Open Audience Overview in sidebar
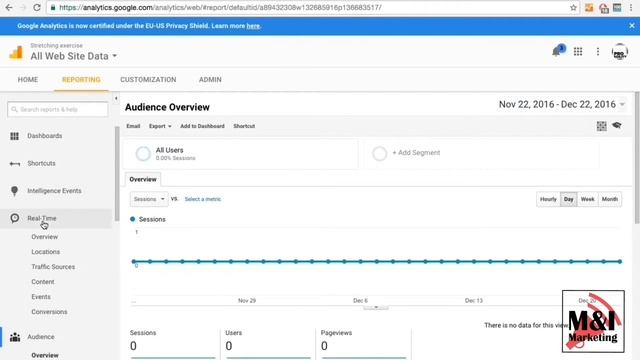640x360 pixels. click(45, 355)
